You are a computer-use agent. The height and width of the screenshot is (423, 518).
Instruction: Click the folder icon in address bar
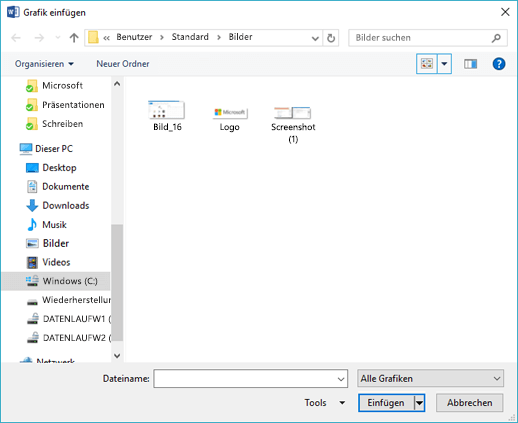click(93, 37)
